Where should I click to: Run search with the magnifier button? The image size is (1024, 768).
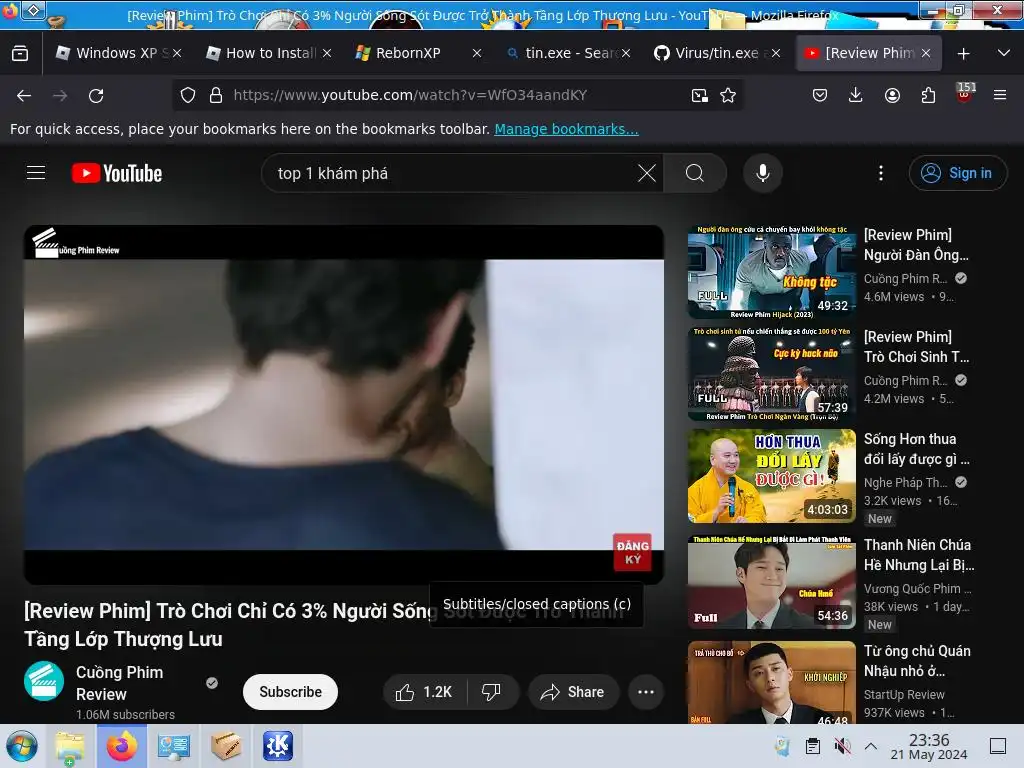[695, 173]
